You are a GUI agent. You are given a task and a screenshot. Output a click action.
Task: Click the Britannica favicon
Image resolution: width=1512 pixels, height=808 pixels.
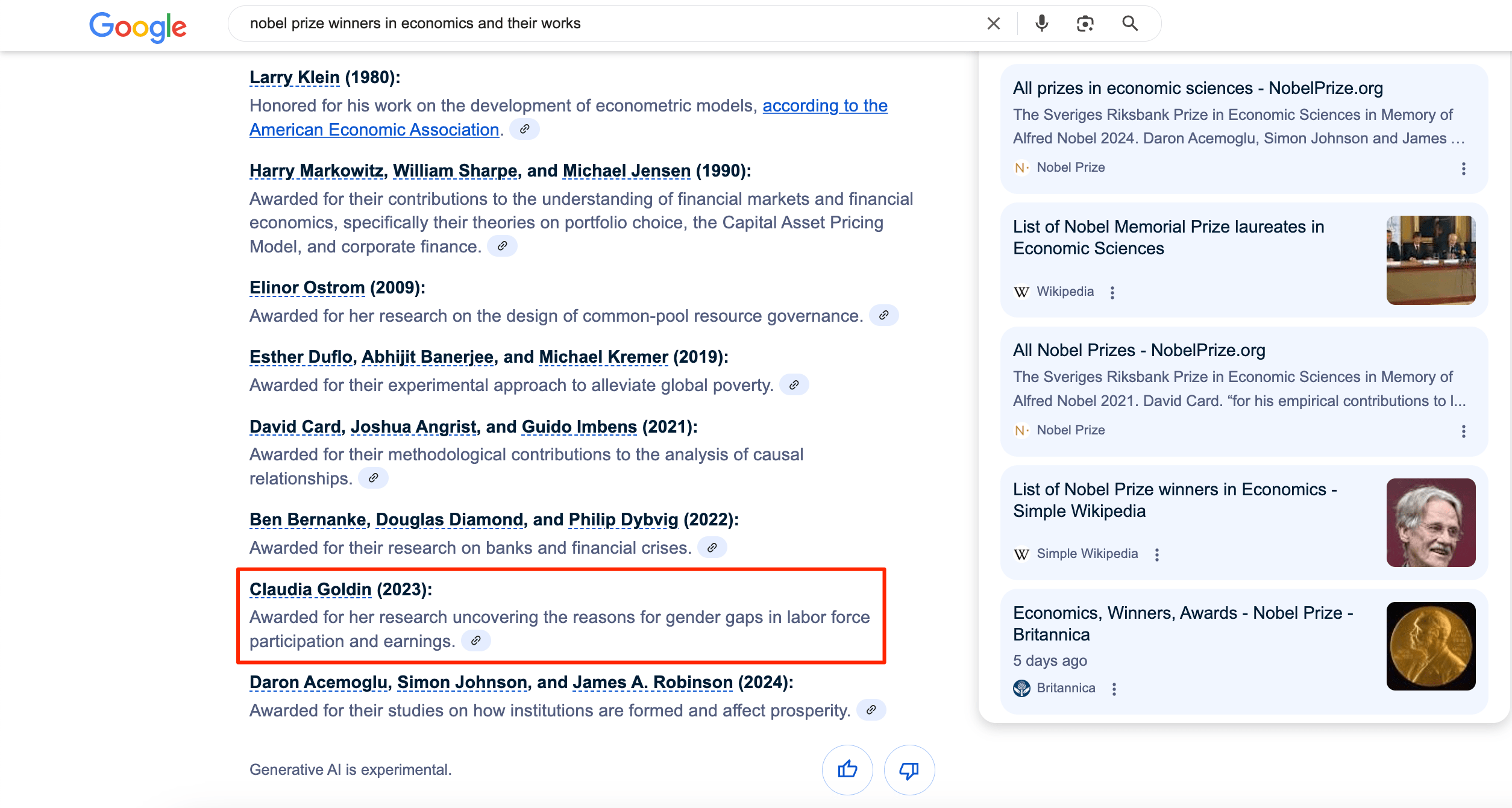pyautogui.click(x=1021, y=688)
